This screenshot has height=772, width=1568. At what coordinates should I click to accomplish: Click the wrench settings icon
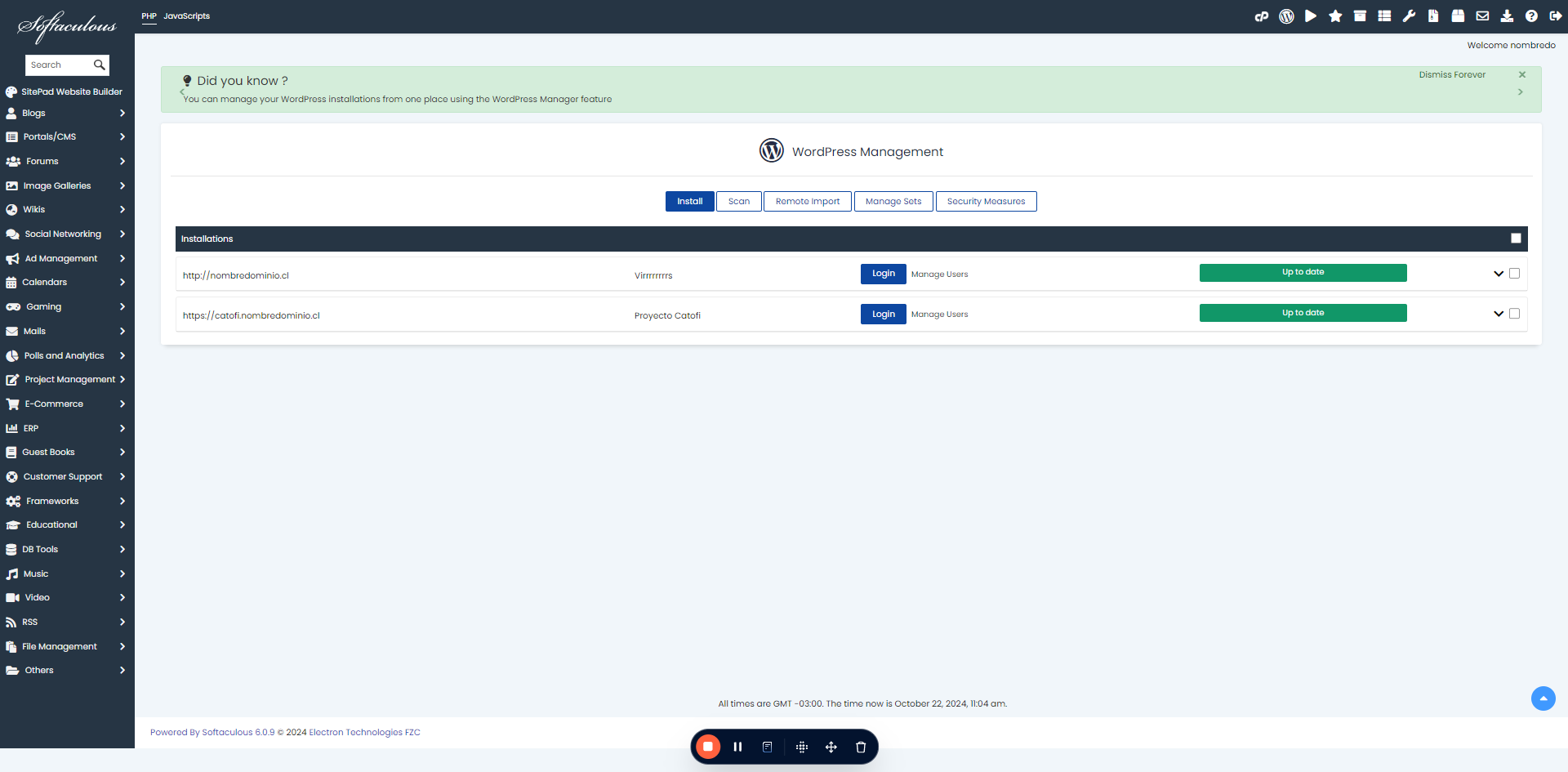[1409, 16]
